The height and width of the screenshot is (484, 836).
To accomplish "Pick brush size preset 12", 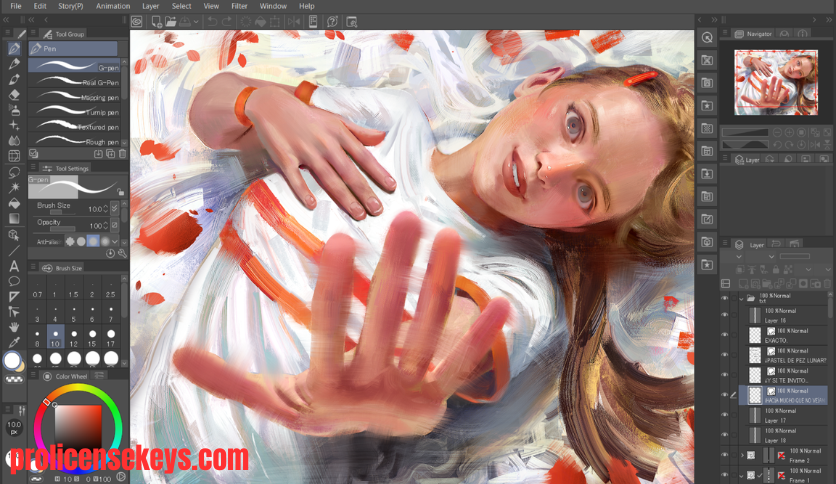I will [x=74, y=338].
